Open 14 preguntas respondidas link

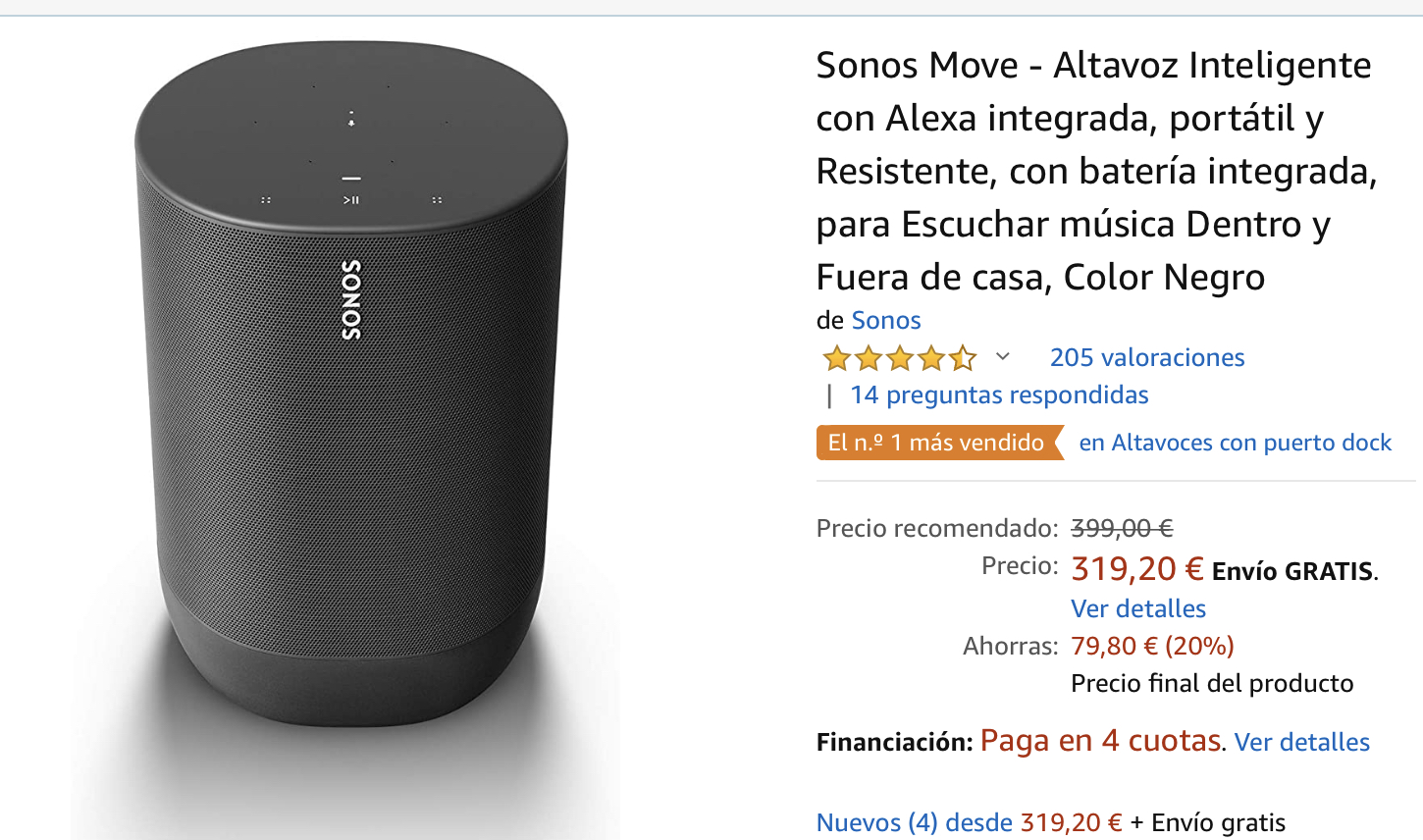999,394
